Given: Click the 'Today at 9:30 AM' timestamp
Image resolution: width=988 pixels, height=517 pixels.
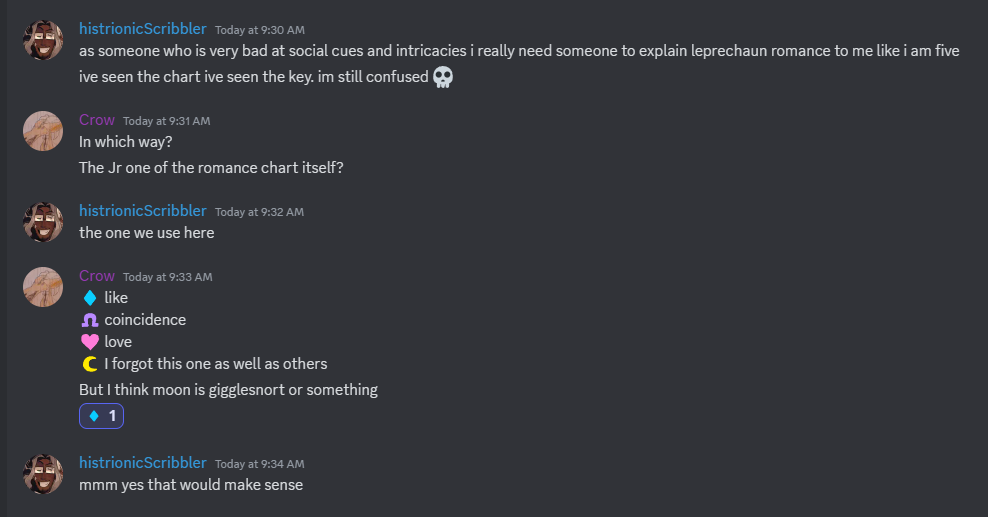Looking at the screenshot, I should (259, 30).
